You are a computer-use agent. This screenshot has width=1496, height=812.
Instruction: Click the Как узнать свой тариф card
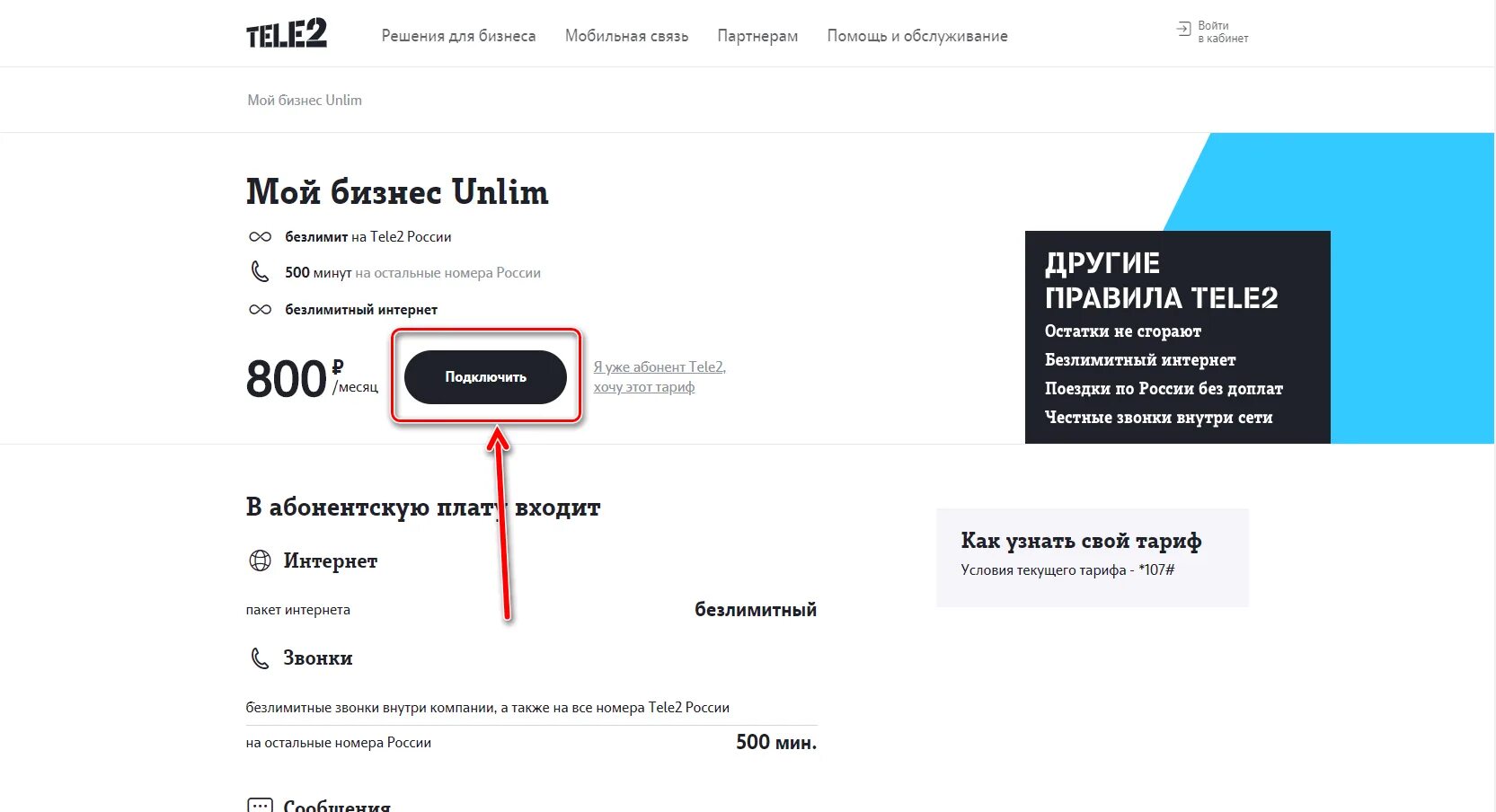1093,558
